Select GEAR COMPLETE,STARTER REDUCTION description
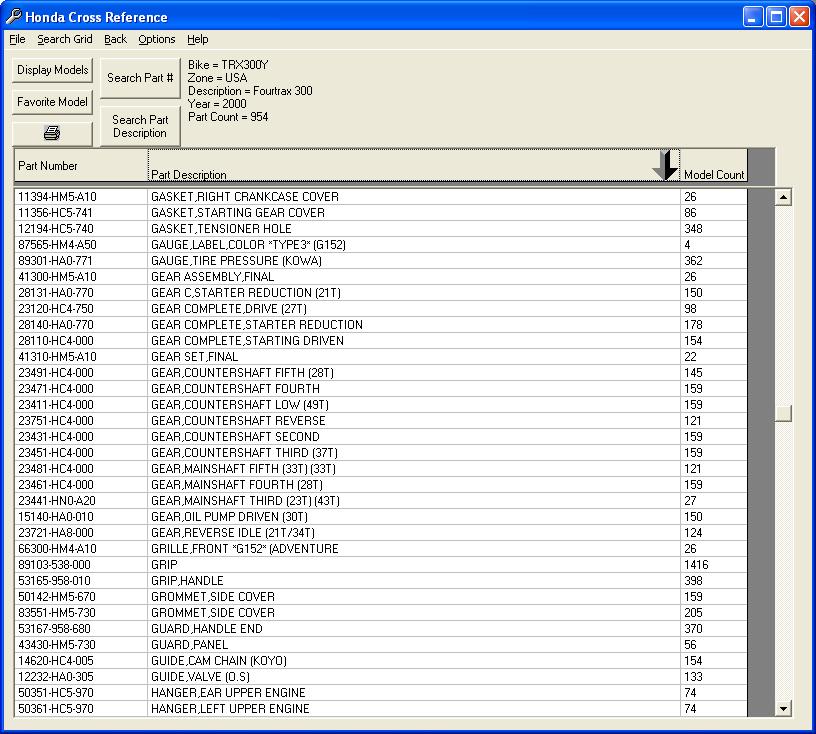 tap(414, 325)
